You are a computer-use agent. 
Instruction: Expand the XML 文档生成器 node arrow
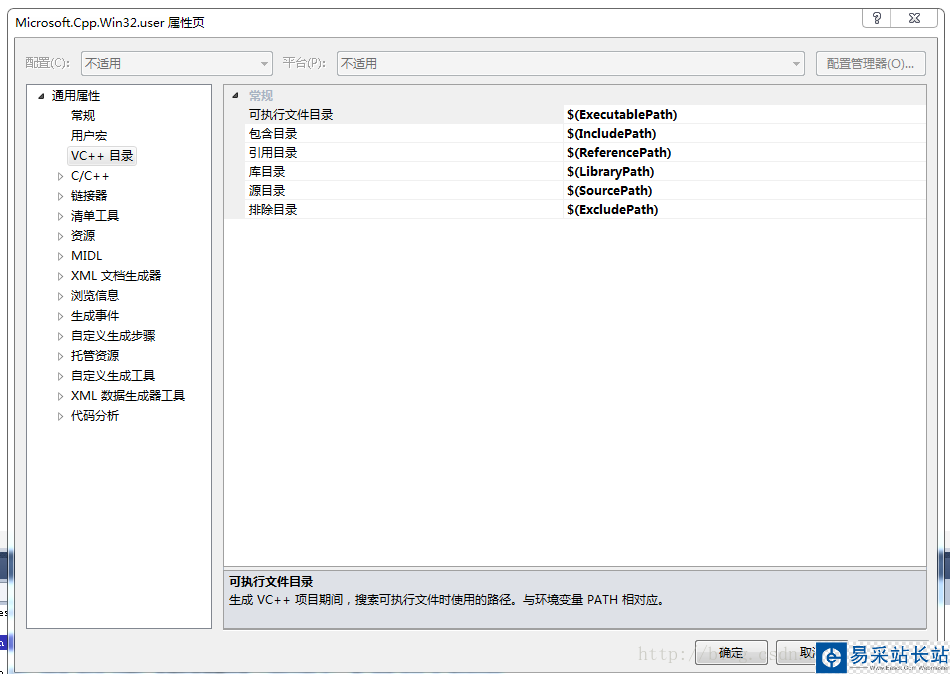[x=60, y=276]
